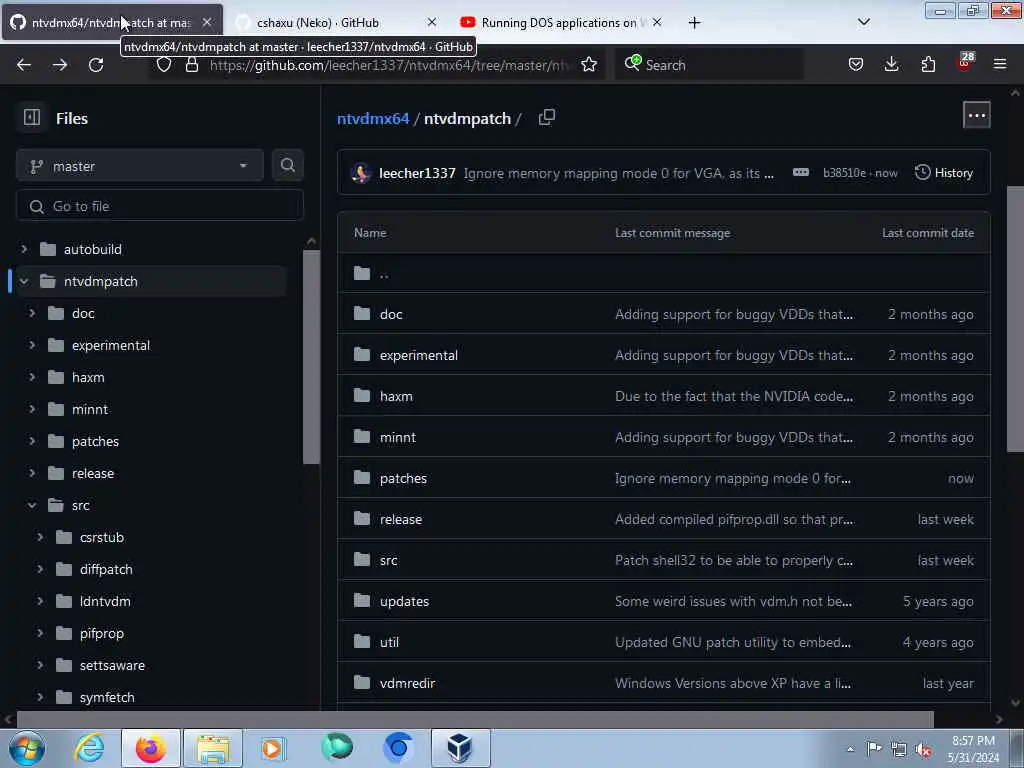Expand the autobuild folder in tree

pyautogui.click(x=24, y=249)
